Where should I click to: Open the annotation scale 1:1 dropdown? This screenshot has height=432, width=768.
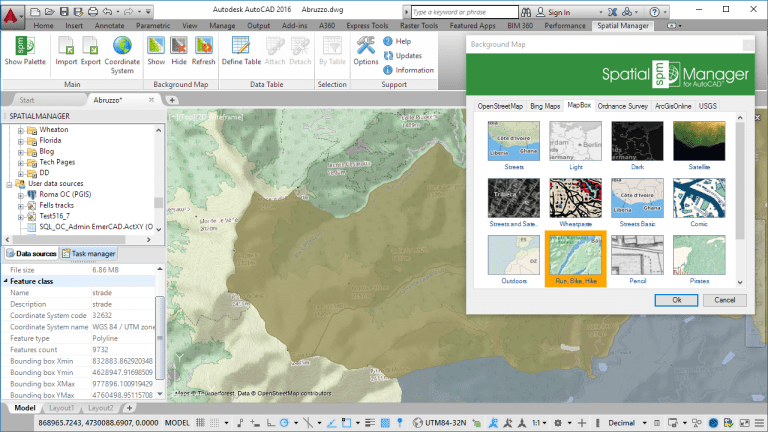(x=539, y=423)
